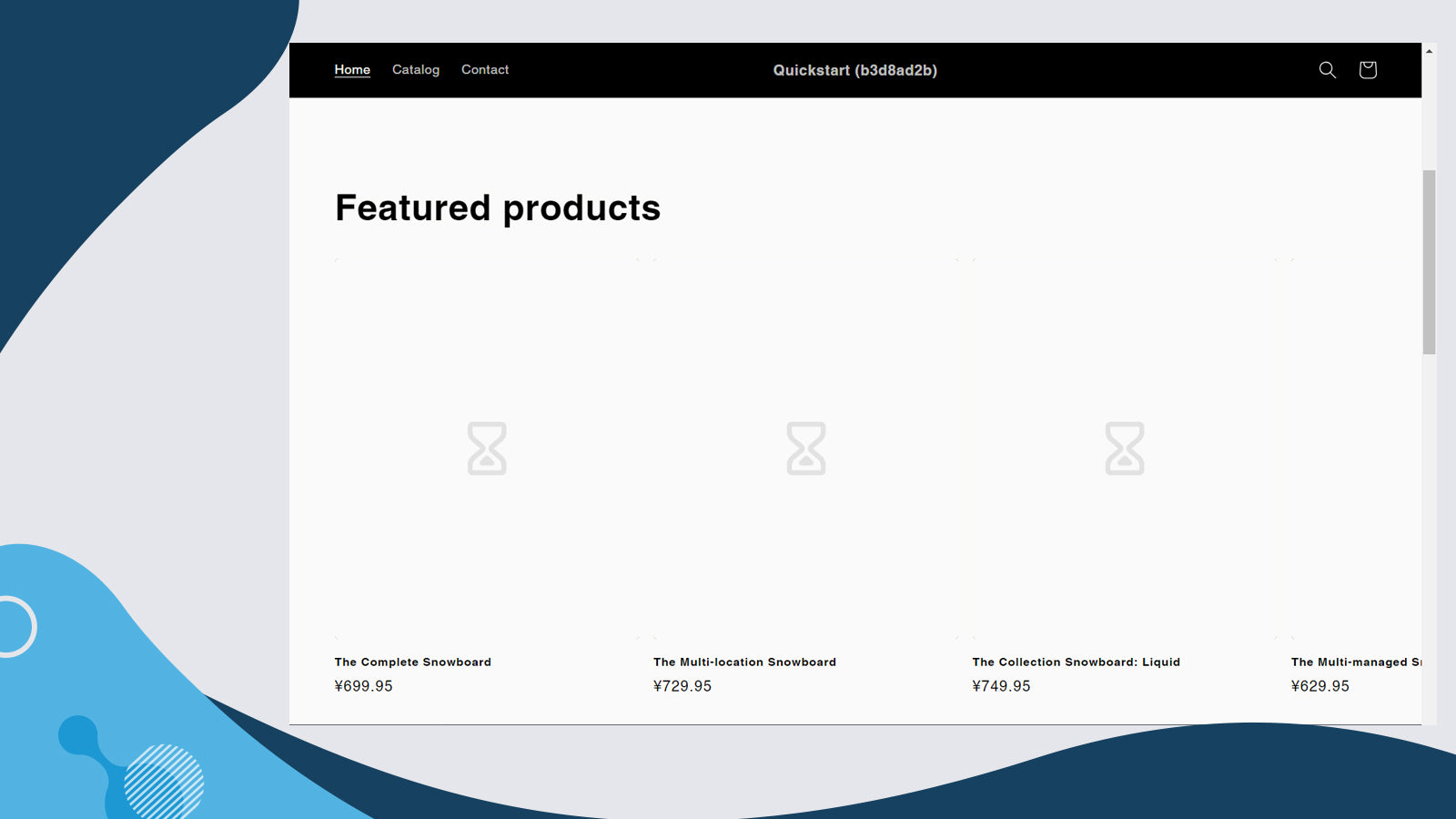This screenshot has width=1456, height=819.
Task: Open The Multi-managed Snowboard product link
Action: [x=1356, y=662]
